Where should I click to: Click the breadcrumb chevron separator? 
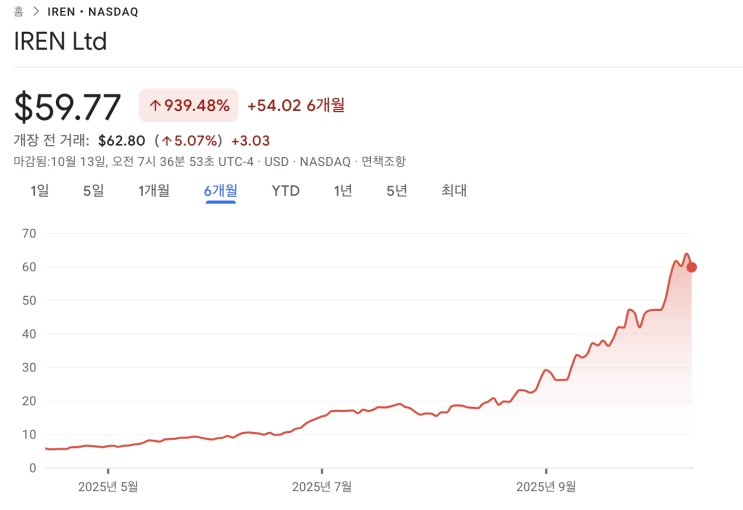36,11
